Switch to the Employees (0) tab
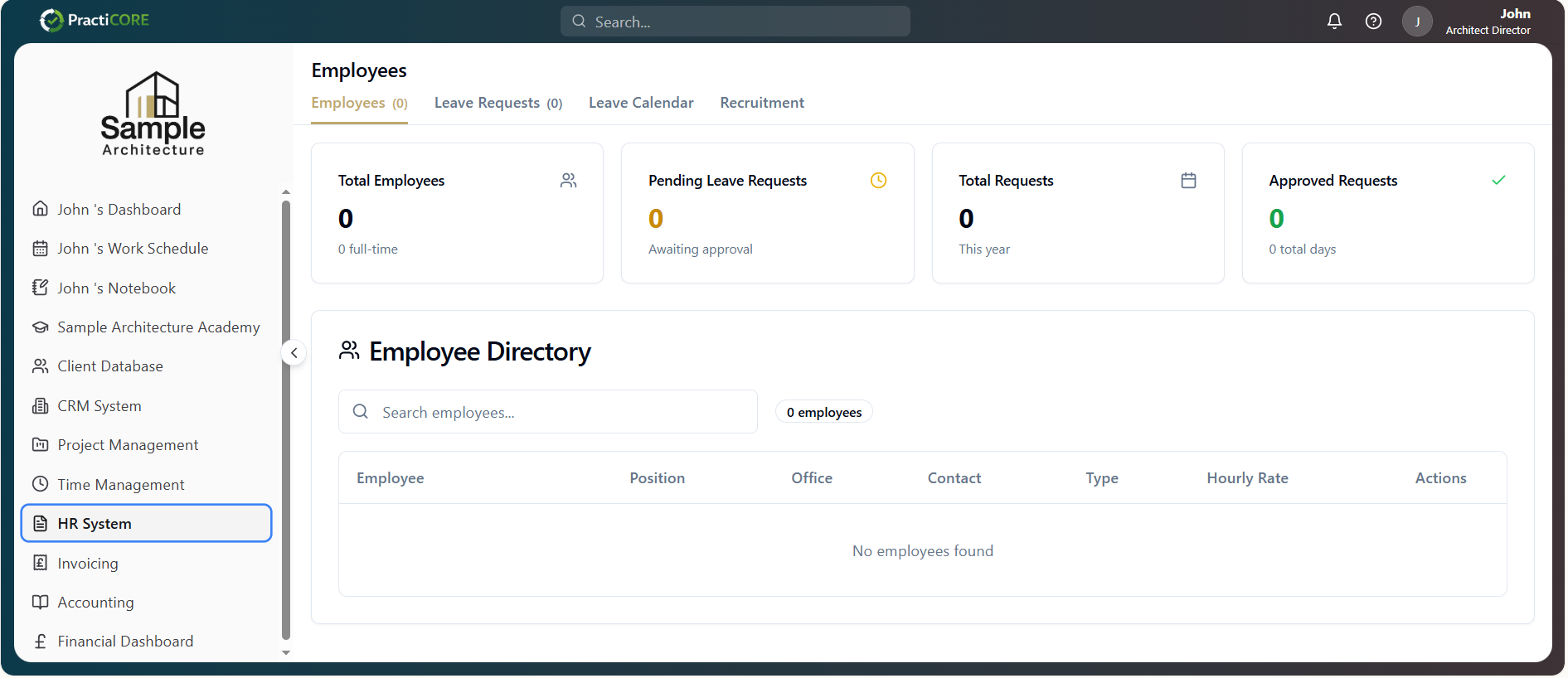 coord(359,103)
